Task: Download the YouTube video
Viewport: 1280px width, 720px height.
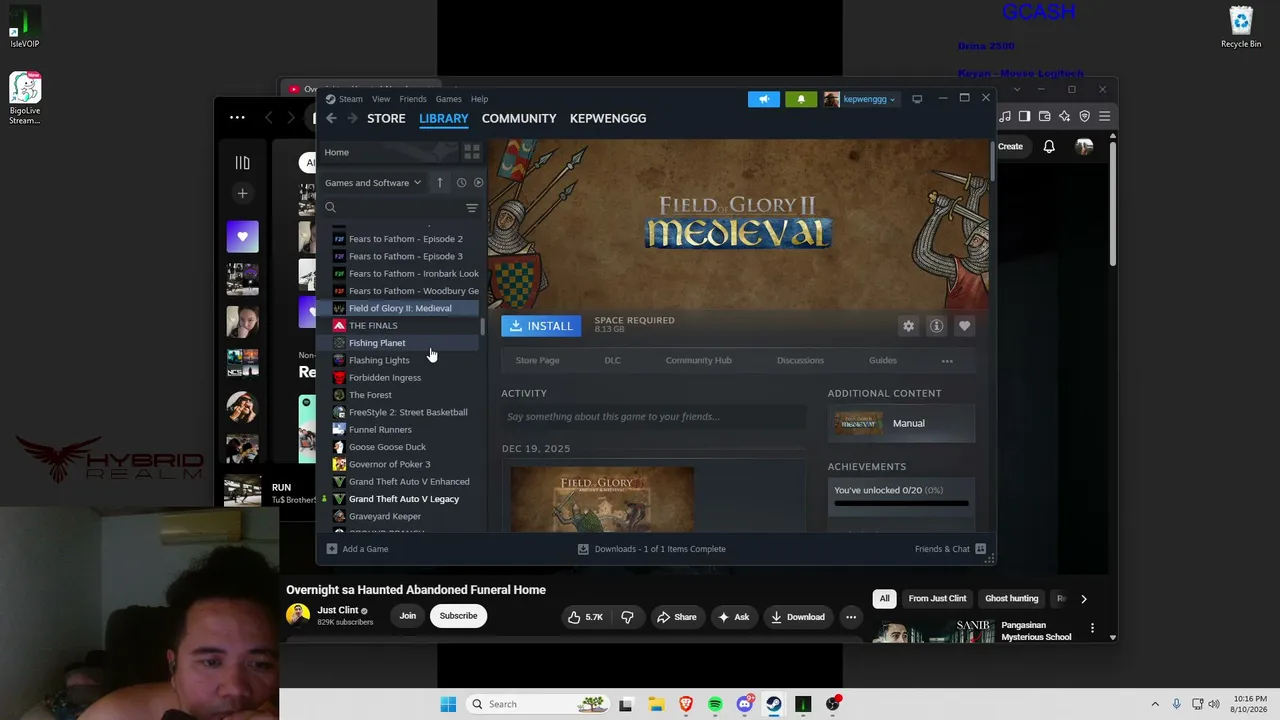Action: (797, 617)
